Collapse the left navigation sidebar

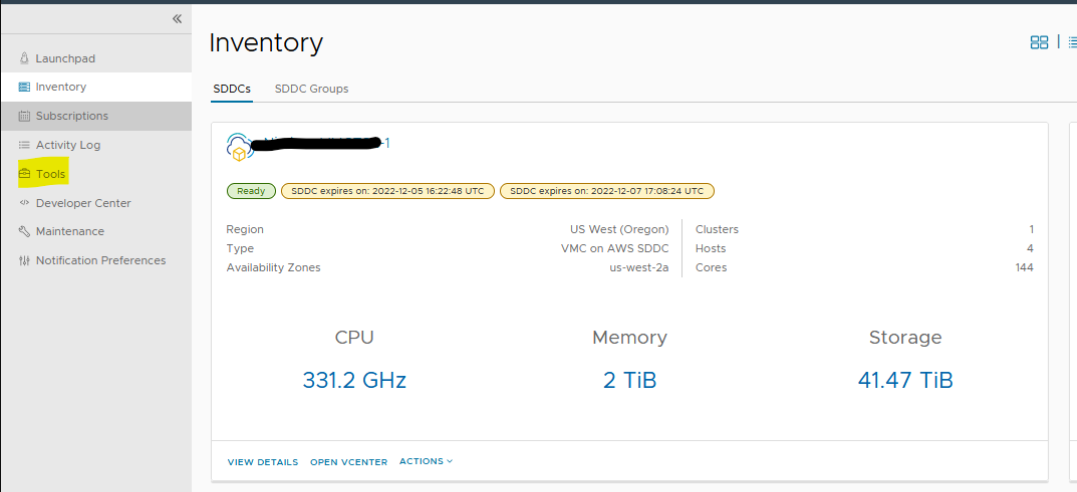(x=177, y=19)
